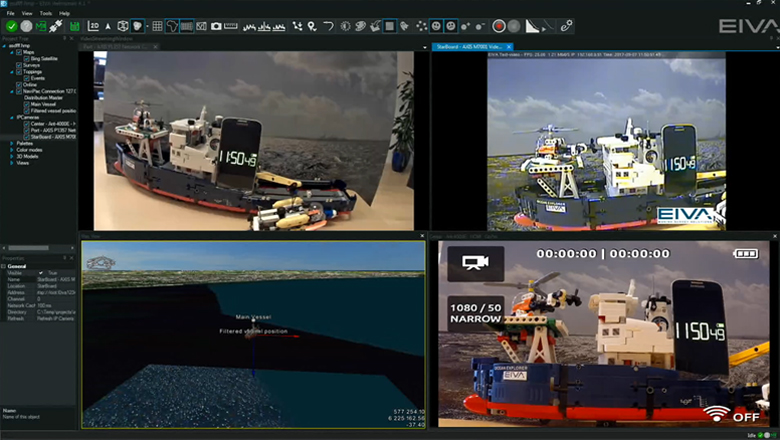Expand the Color modes tree node

pyautogui.click(x=12, y=150)
